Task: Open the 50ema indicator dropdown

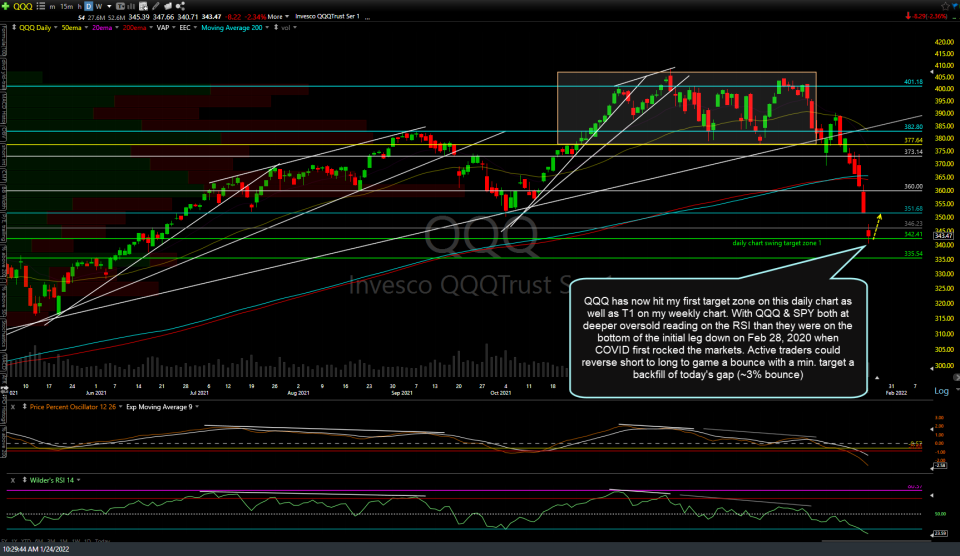Action: point(86,28)
